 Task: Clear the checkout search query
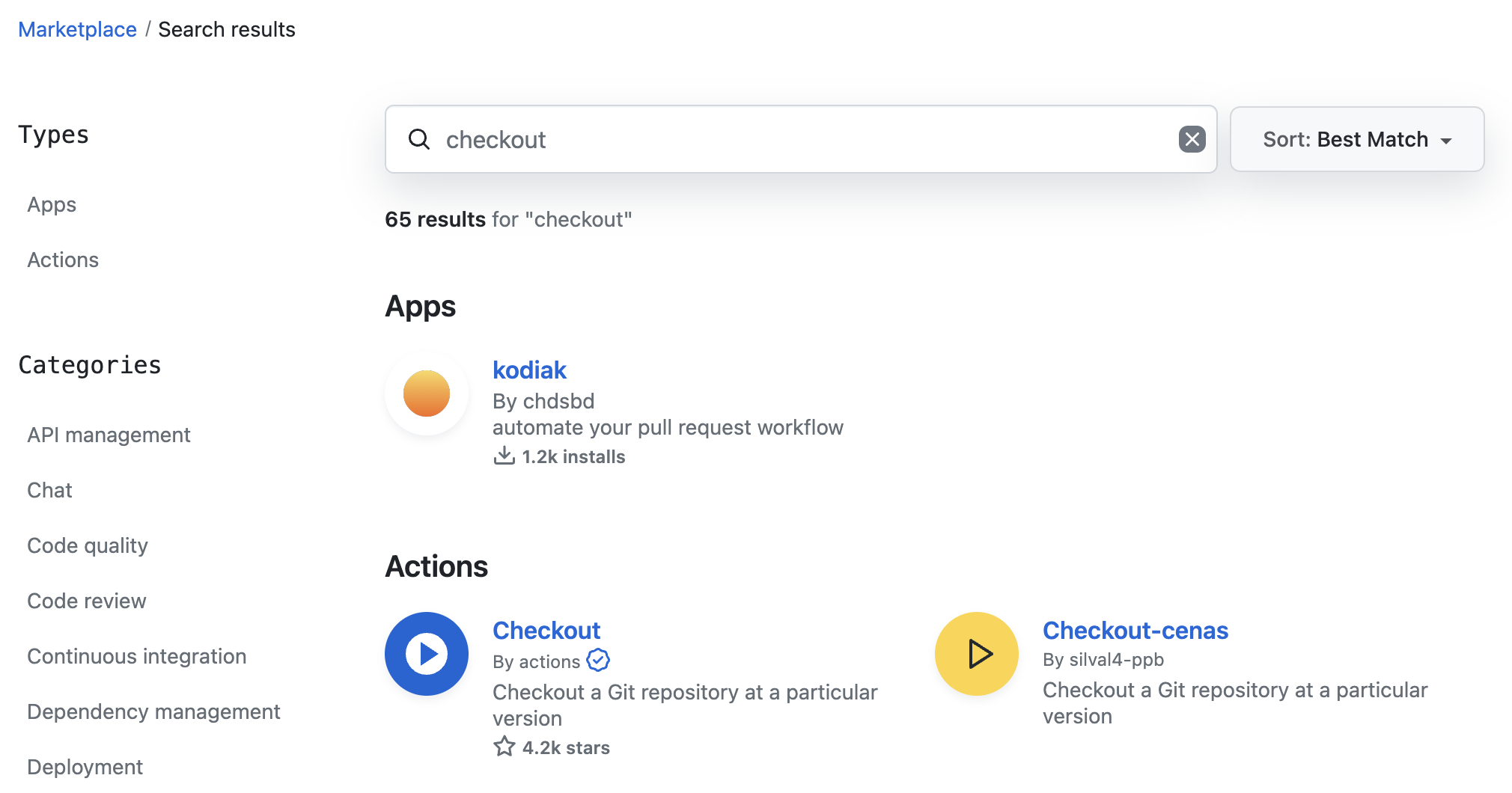(x=1192, y=139)
